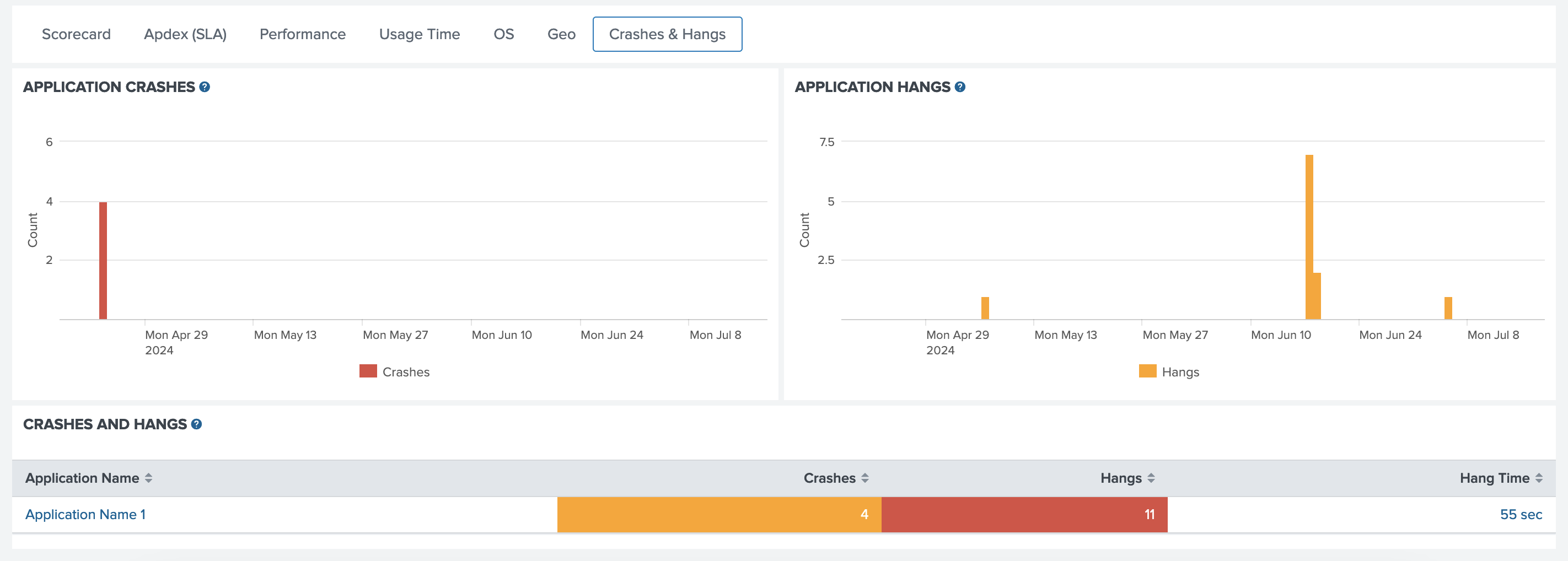This screenshot has height=561, width=1568.
Task: Sort the table by Application Name
Action: pyautogui.click(x=148, y=478)
